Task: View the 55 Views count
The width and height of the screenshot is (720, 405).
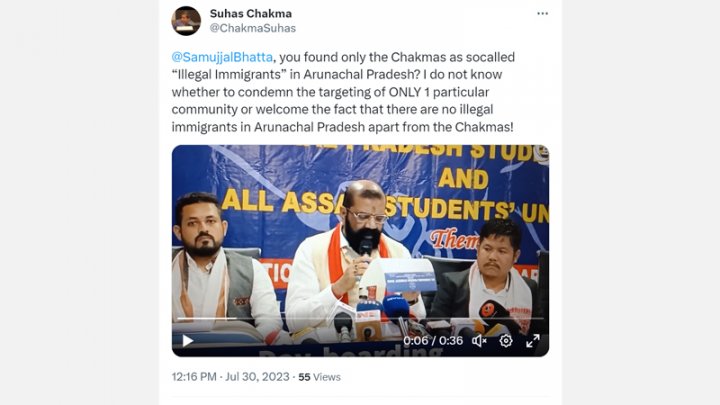Action: (x=320, y=377)
